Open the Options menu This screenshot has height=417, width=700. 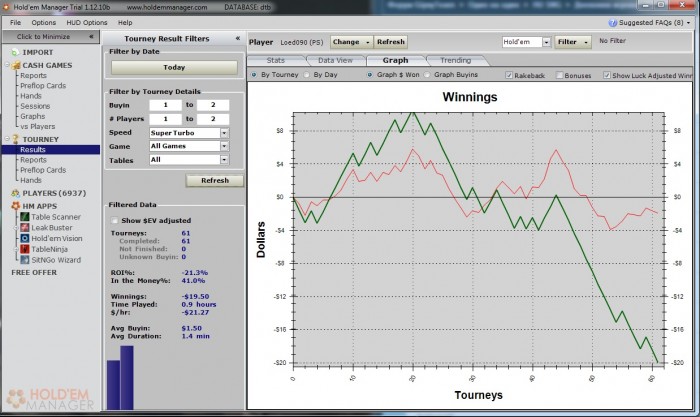[x=44, y=22]
